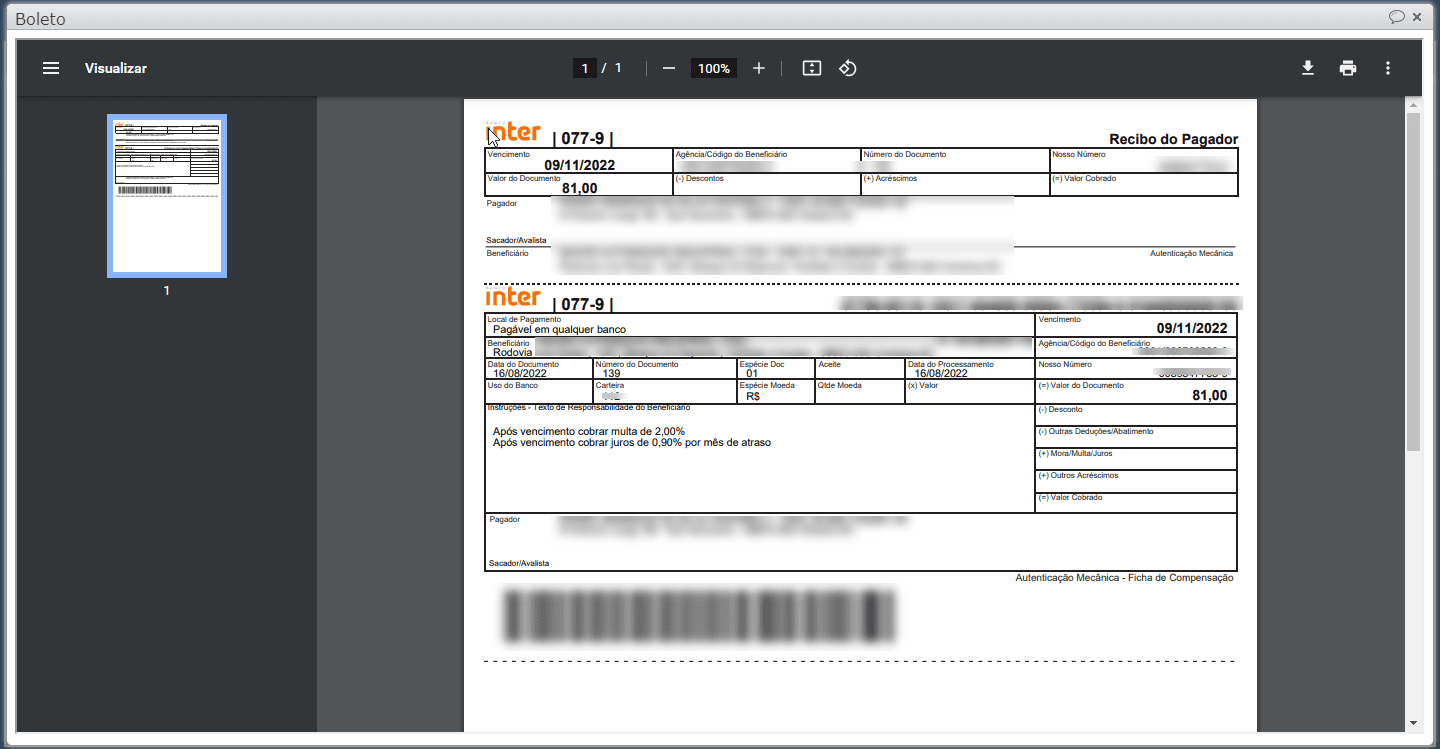Click the printer icon in the toolbar
The width and height of the screenshot is (1440, 749).
pyautogui.click(x=1348, y=68)
